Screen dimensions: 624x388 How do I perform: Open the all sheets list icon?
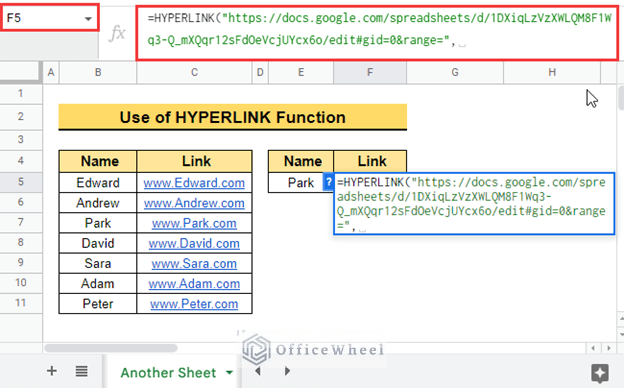[82, 371]
